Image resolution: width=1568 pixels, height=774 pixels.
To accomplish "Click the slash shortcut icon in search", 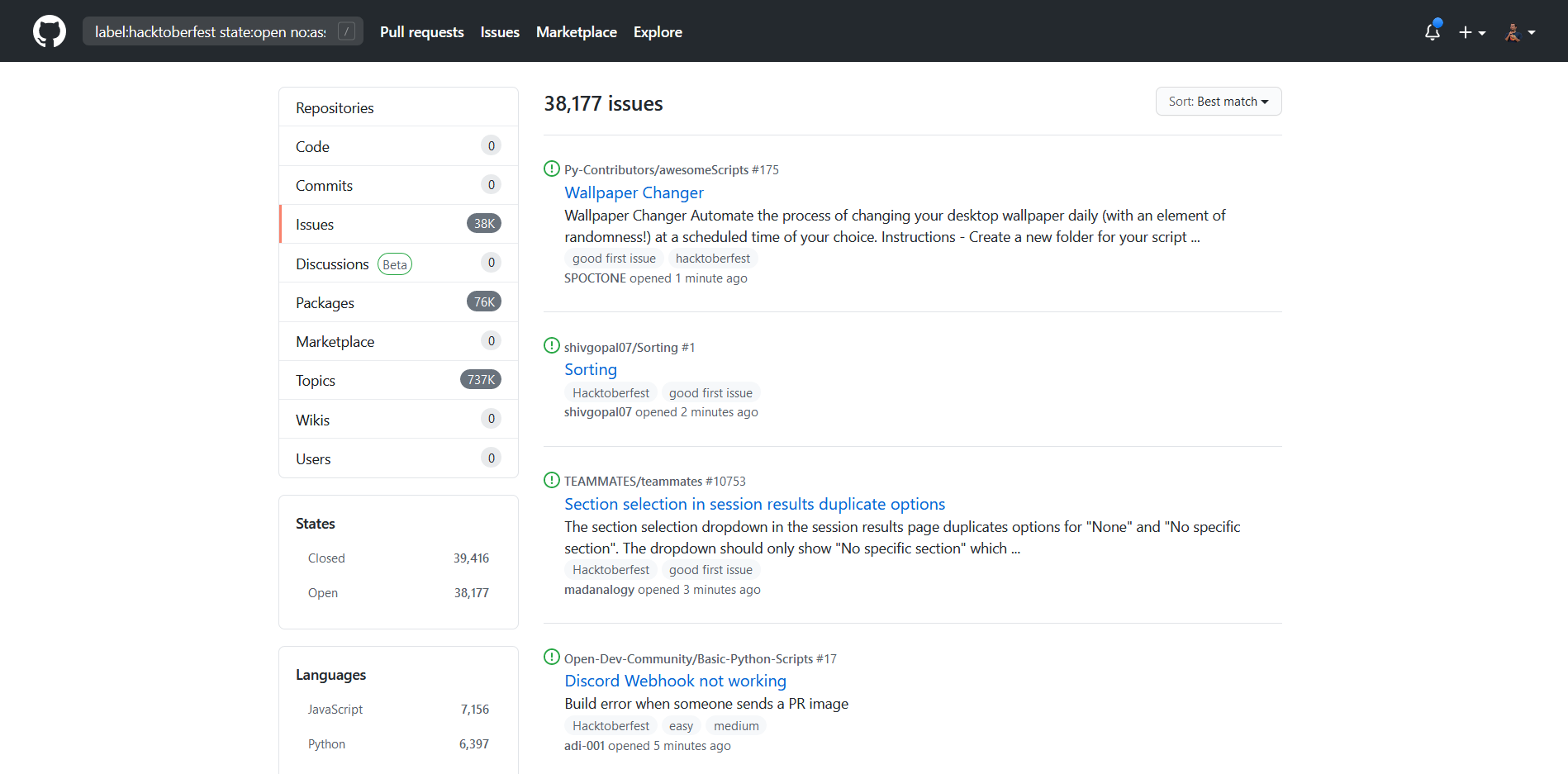I will click(x=347, y=31).
